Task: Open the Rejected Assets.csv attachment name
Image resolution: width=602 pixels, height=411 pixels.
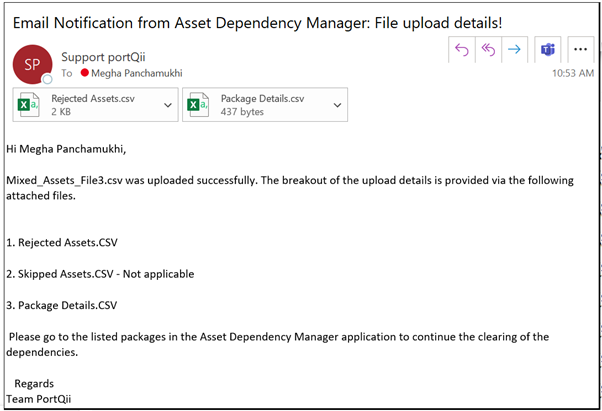Action: pos(90,98)
